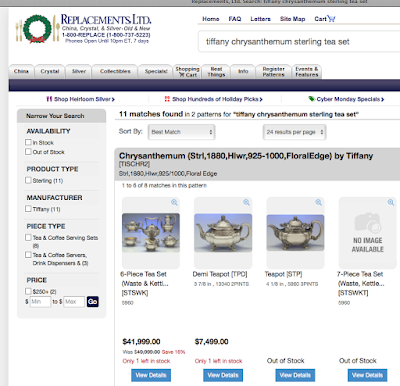Screen dimensions: 400x386
Task: Click the Go price filter button
Action: click(x=93, y=302)
